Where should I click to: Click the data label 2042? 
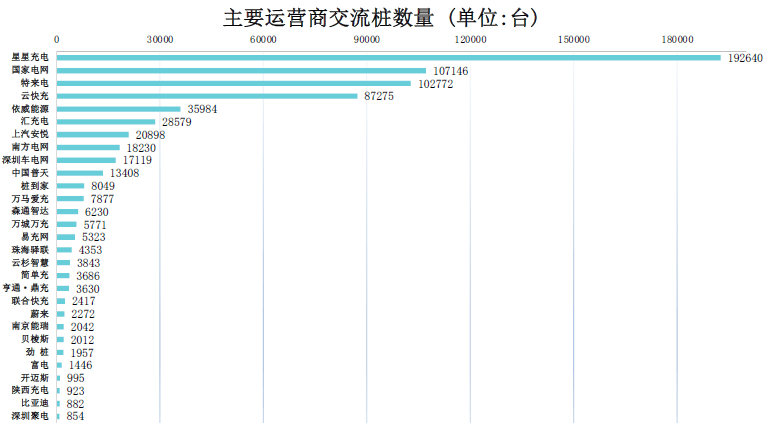pyautogui.click(x=82, y=327)
